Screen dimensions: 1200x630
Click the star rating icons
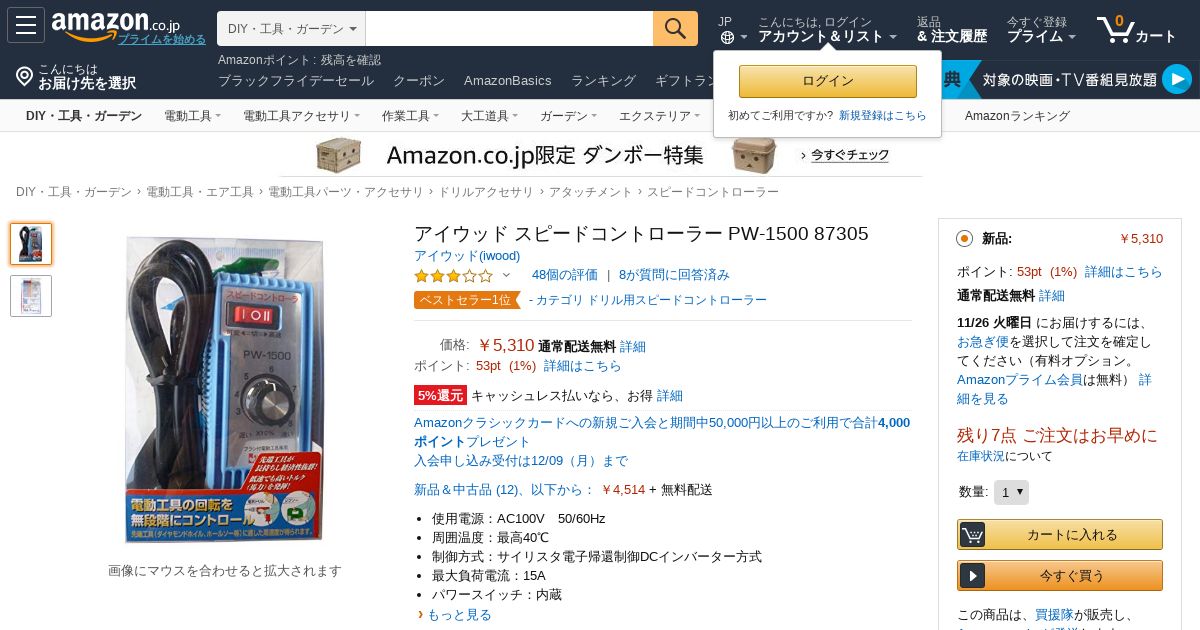(x=453, y=275)
